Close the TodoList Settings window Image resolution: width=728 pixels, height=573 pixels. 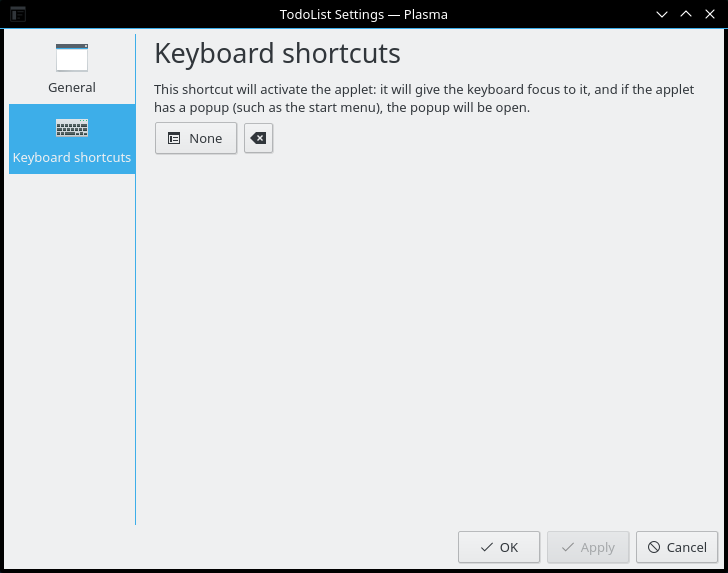[x=710, y=14]
